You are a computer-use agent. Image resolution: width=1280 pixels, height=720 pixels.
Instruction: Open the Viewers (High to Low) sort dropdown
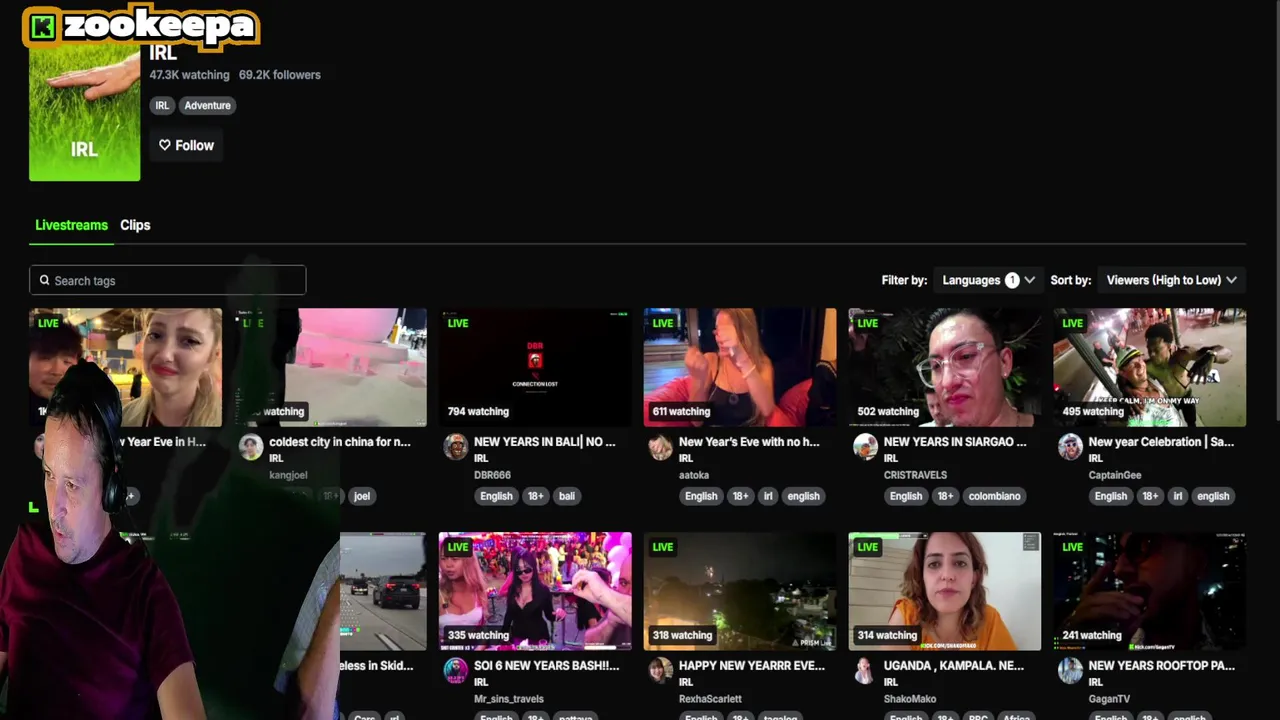pyautogui.click(x=1171, y=280)
